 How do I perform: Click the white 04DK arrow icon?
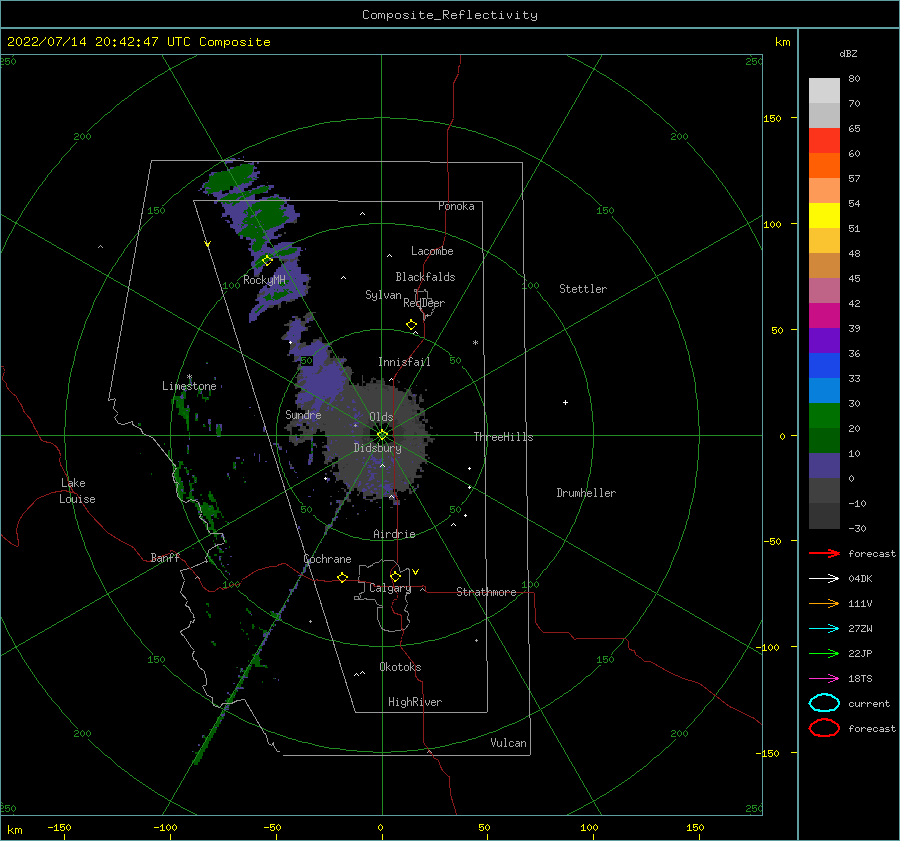click(x=824, y=578)
